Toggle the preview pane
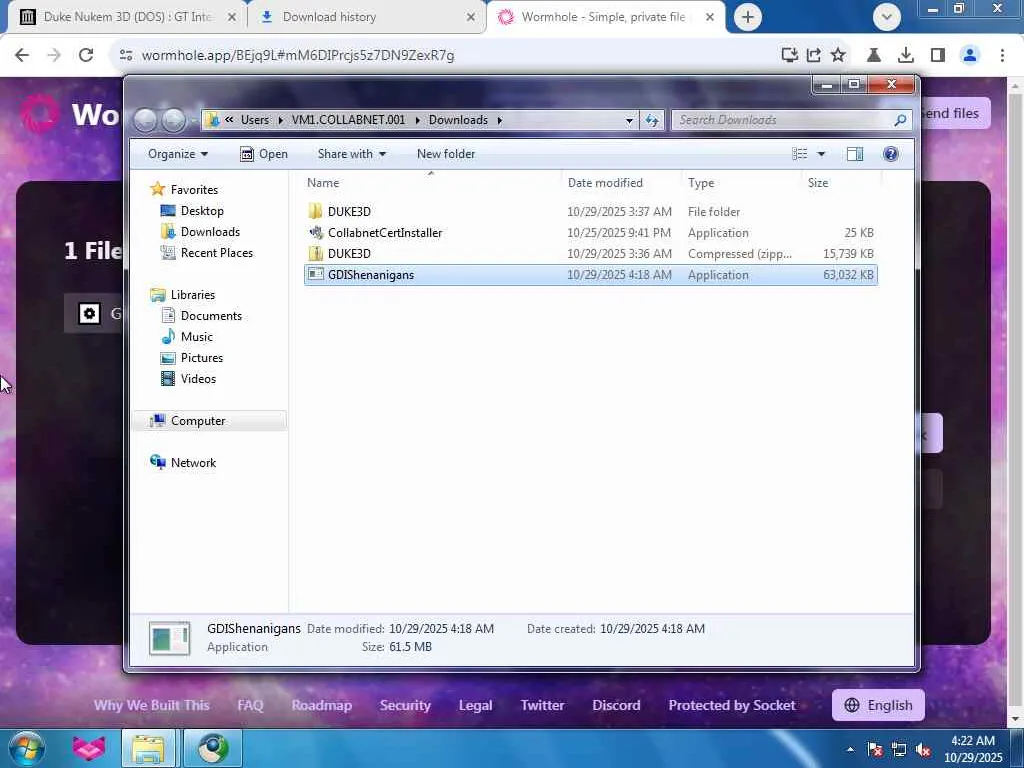 [854, 154]
